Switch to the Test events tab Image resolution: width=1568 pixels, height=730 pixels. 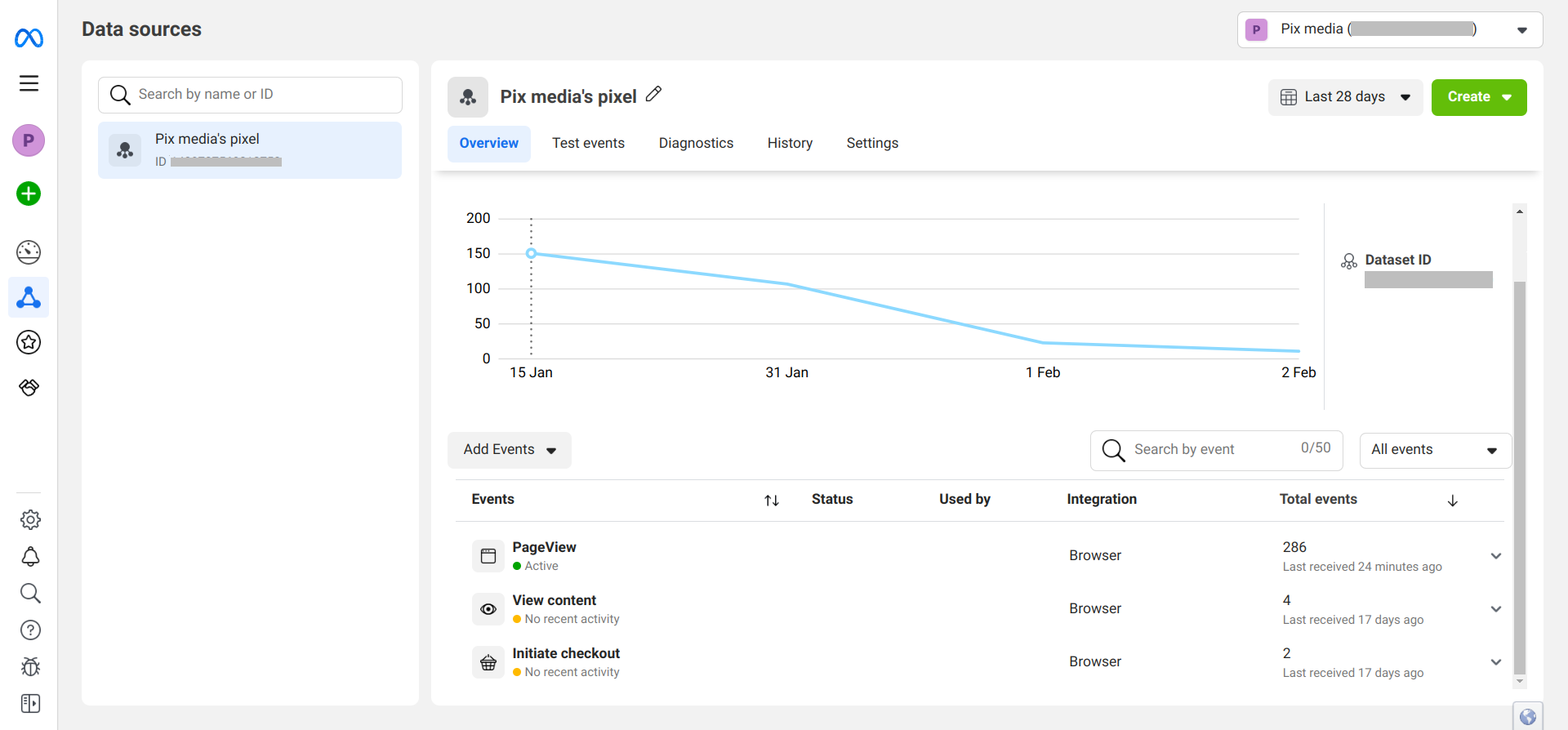[588, 144]
